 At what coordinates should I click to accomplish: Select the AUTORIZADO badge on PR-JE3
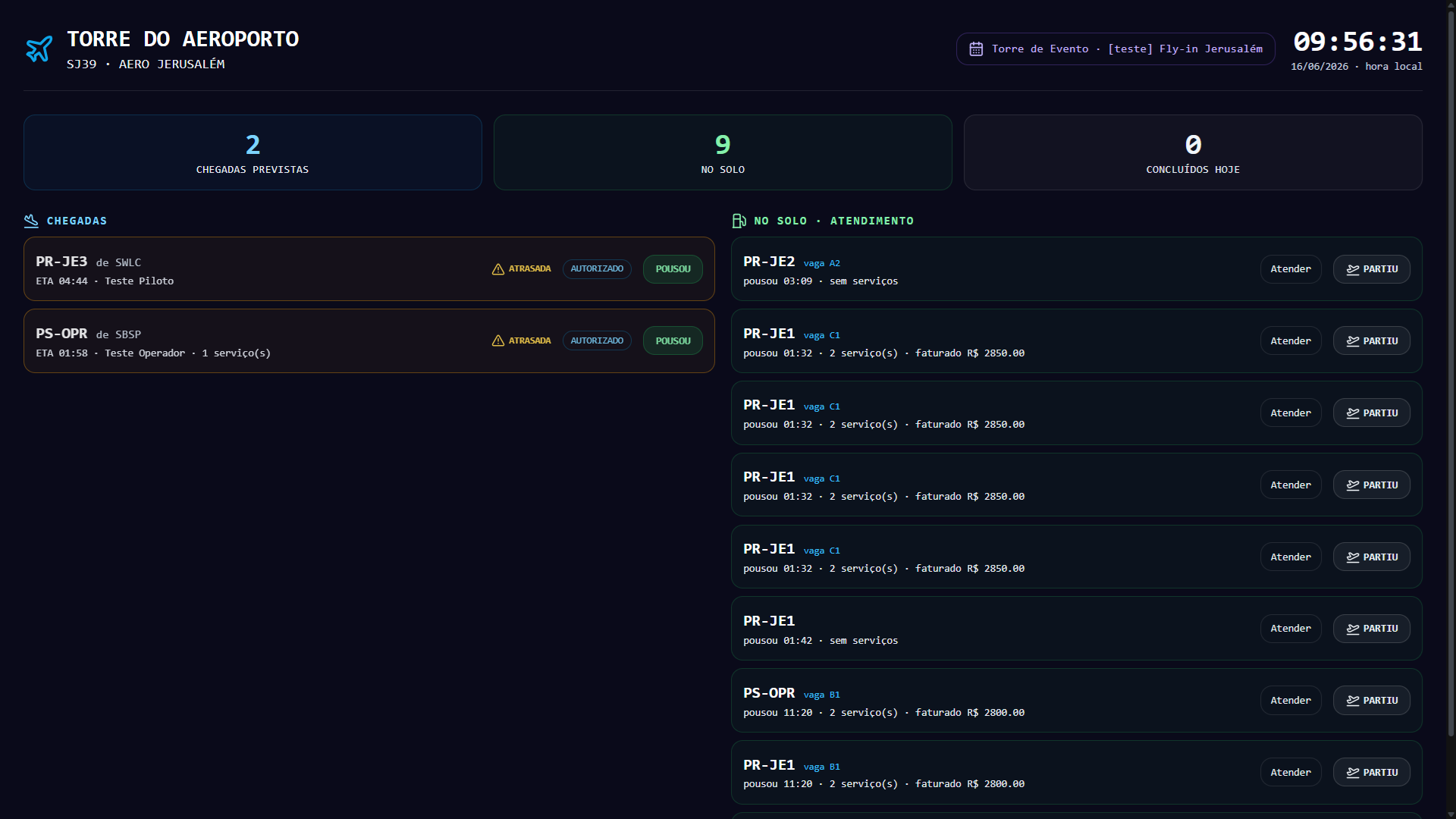[597, 269]
